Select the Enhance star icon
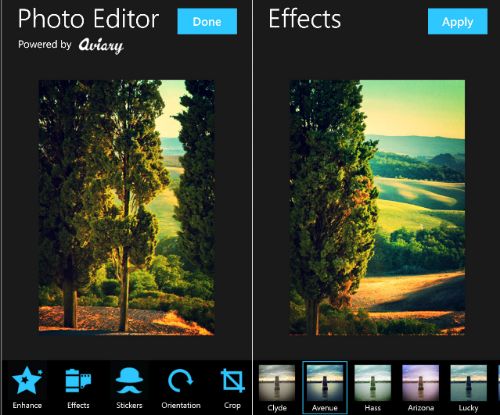Screen dimensions: 500x415 27,379
